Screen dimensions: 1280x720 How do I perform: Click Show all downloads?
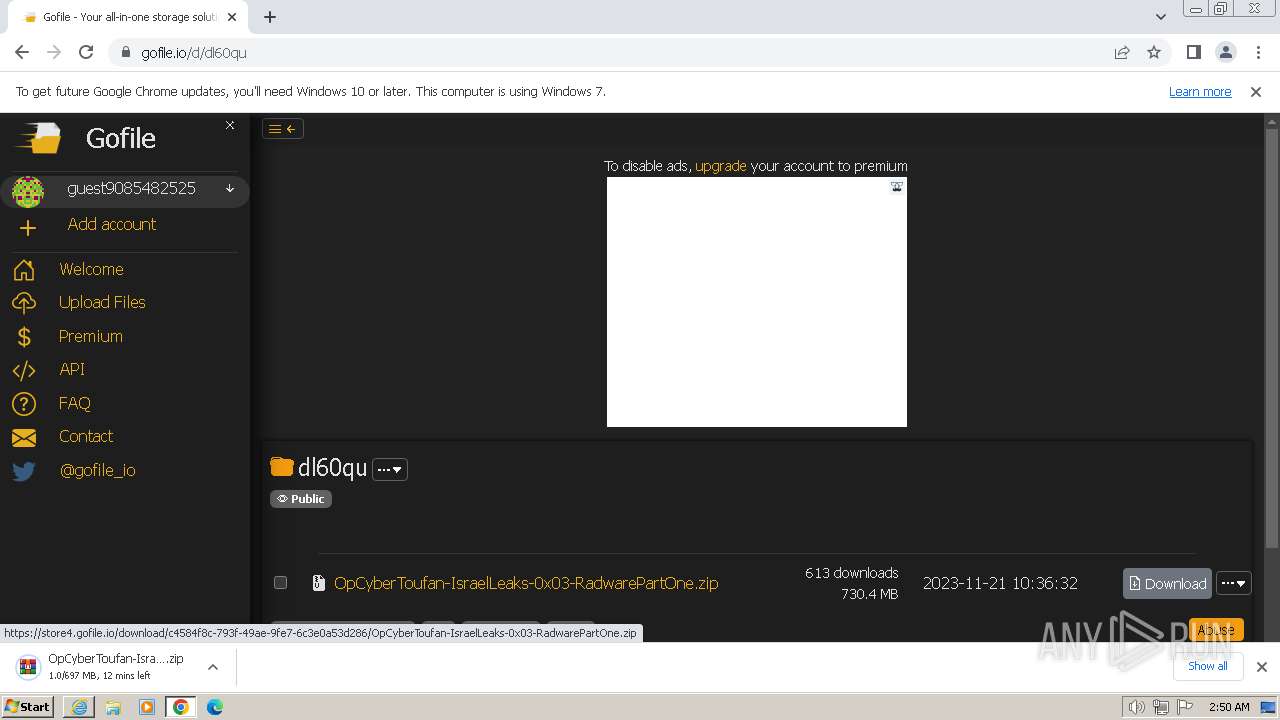pyautogui.click(x=1208, y=666)
